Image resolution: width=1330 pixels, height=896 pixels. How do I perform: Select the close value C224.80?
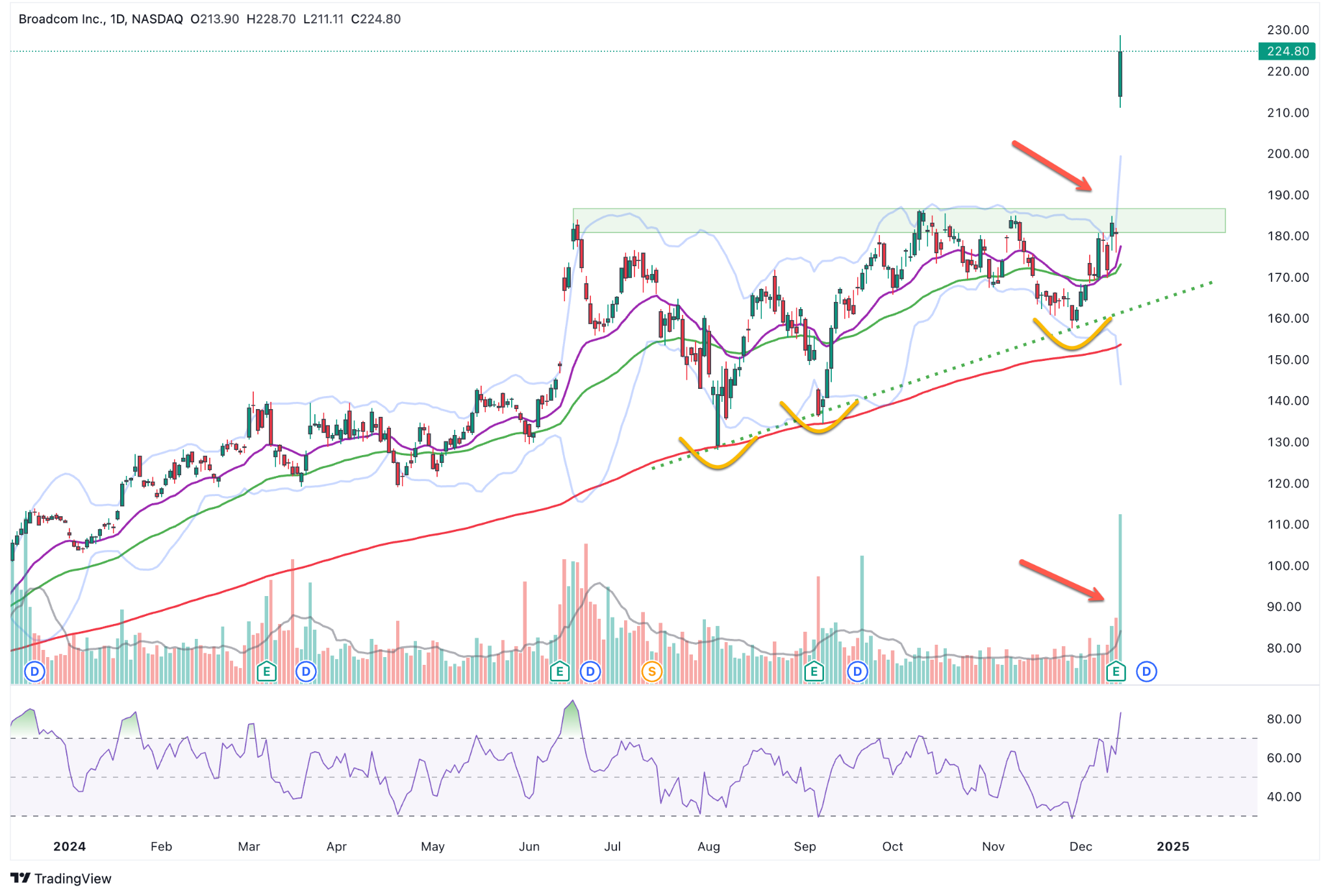pyautogui.click(x=376, y=19)
